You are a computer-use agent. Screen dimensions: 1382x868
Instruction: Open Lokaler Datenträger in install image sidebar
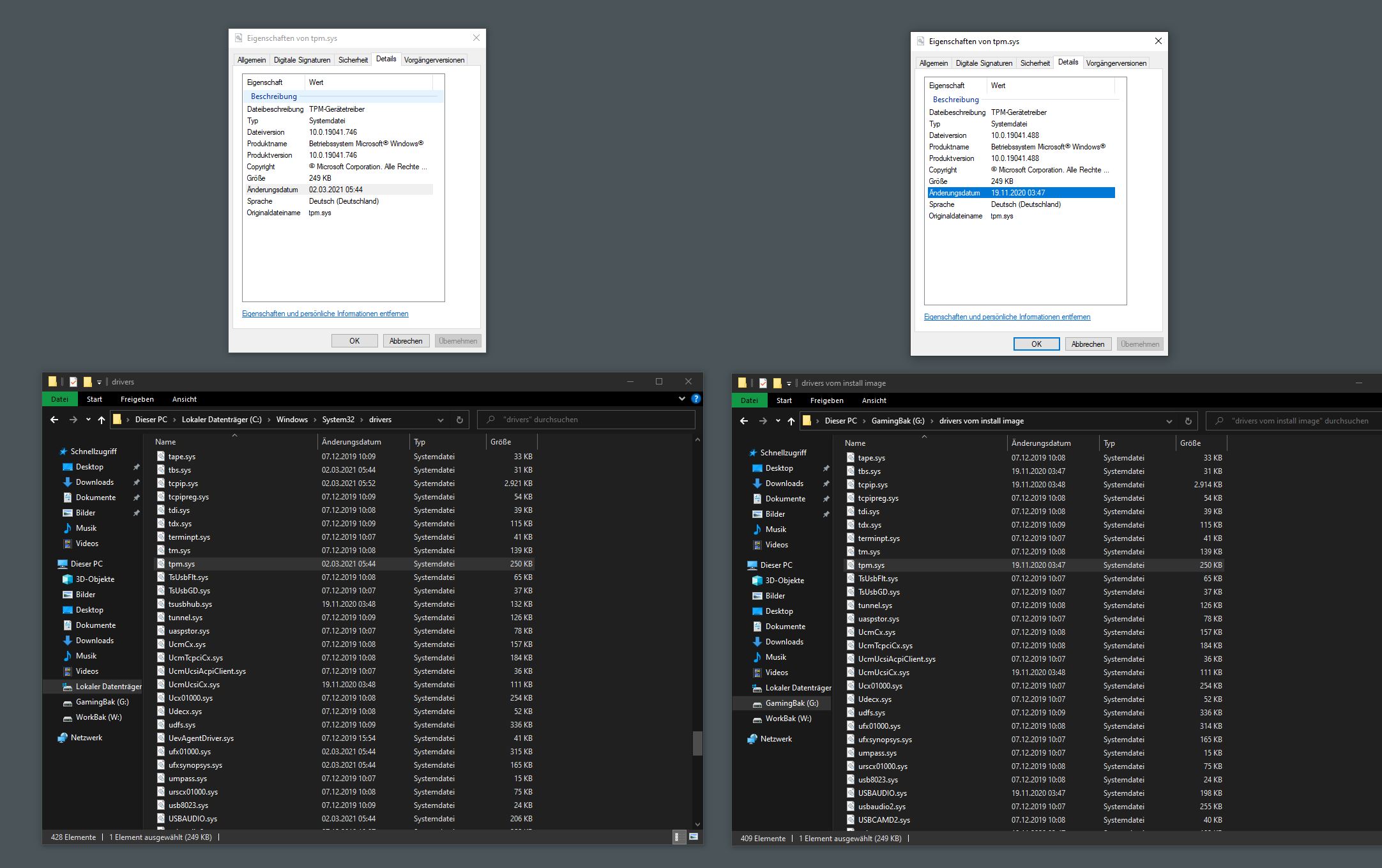(798, 688)
